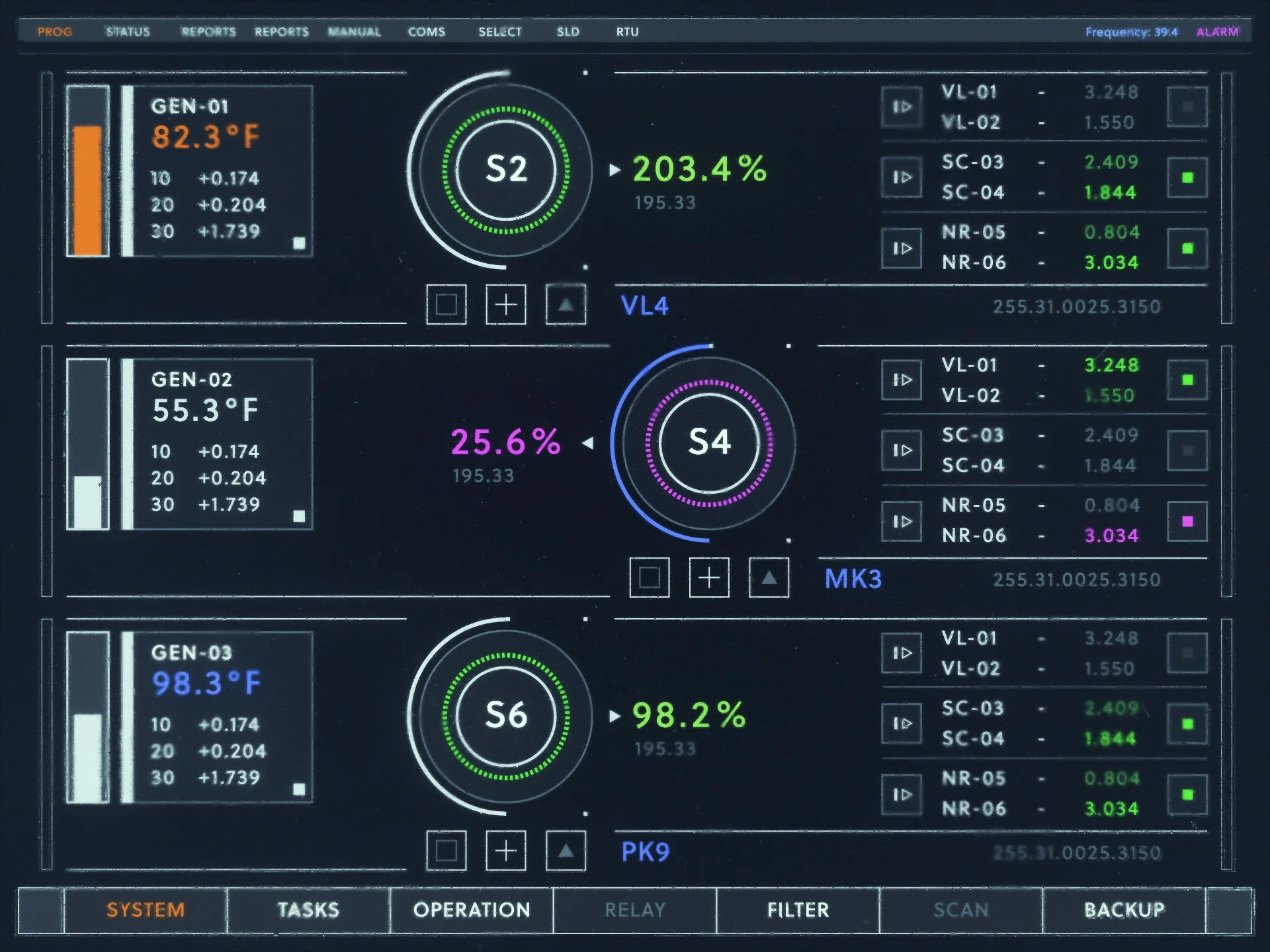Click play icon beside VL-01 in PK9 panel
1270x952 pixels.
[x=902, y=653]
